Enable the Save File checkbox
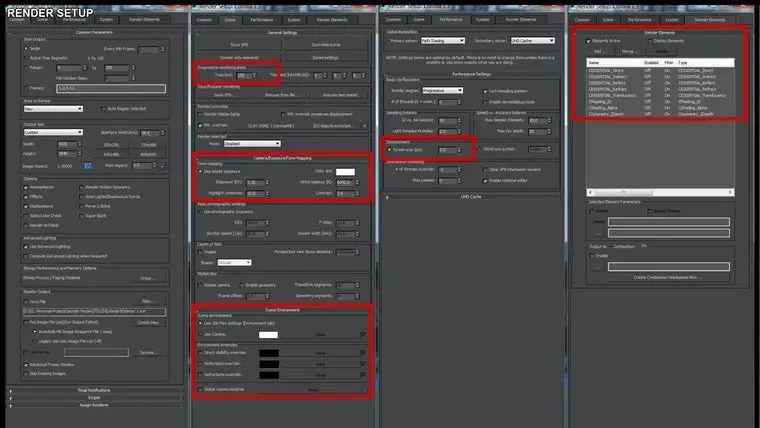760x428 pixels. click(26, 301)
